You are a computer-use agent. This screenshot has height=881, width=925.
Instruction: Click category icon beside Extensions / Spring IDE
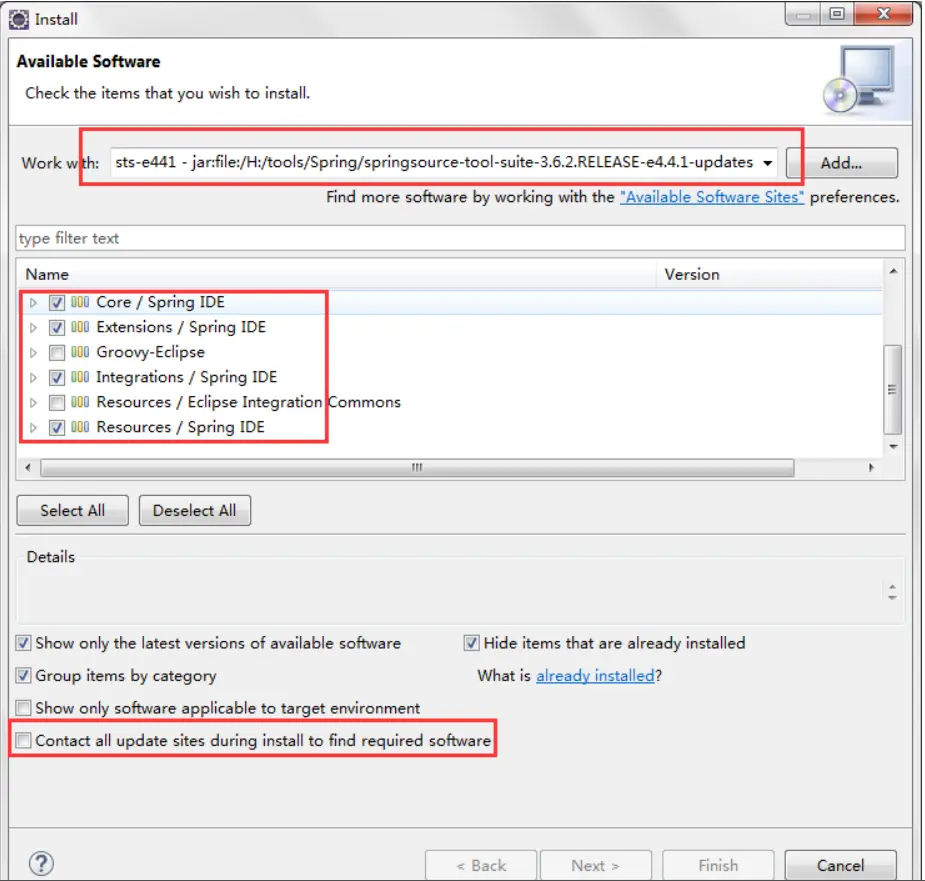click(80, 327)
